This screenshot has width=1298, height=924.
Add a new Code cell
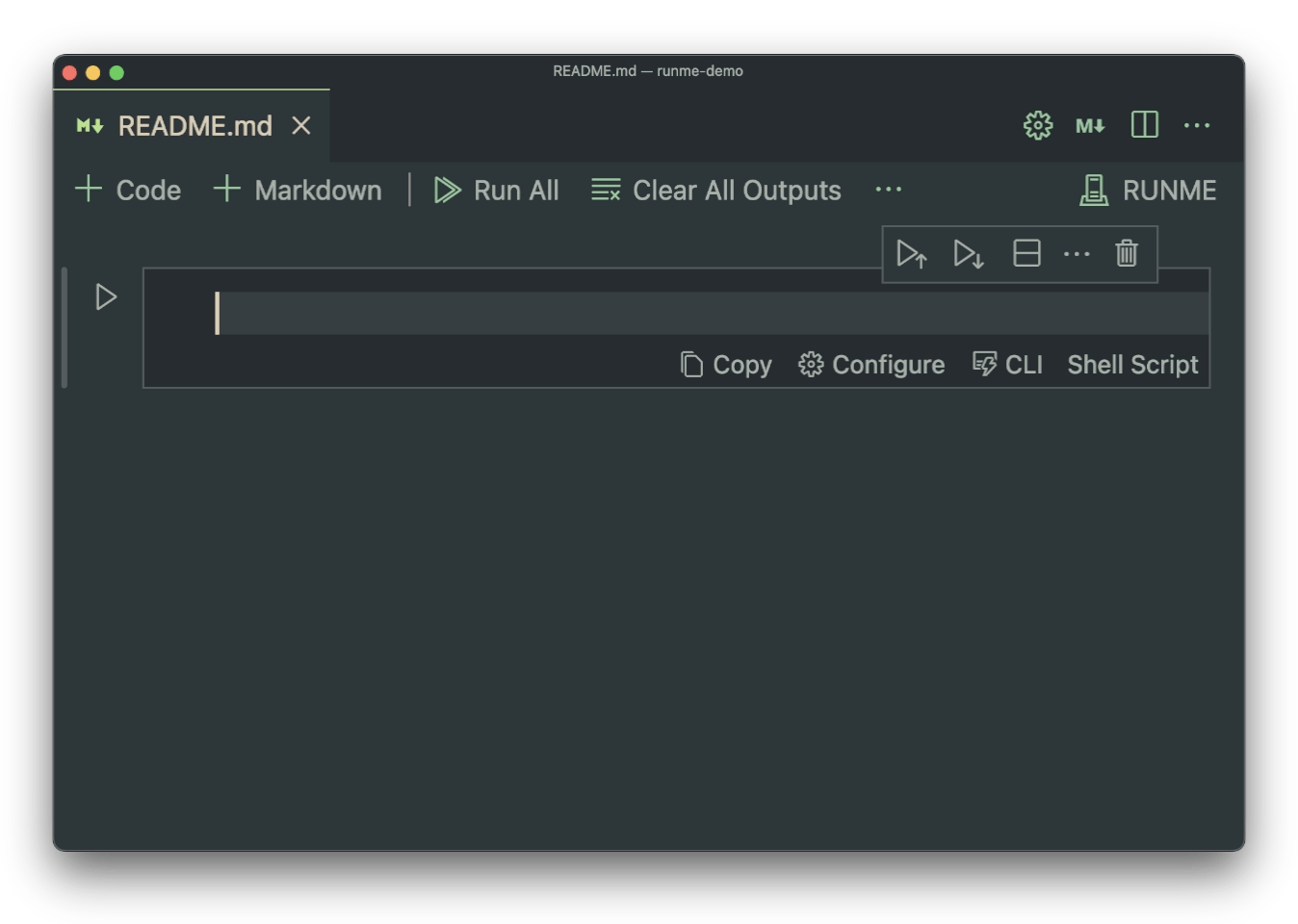(128, 190)
